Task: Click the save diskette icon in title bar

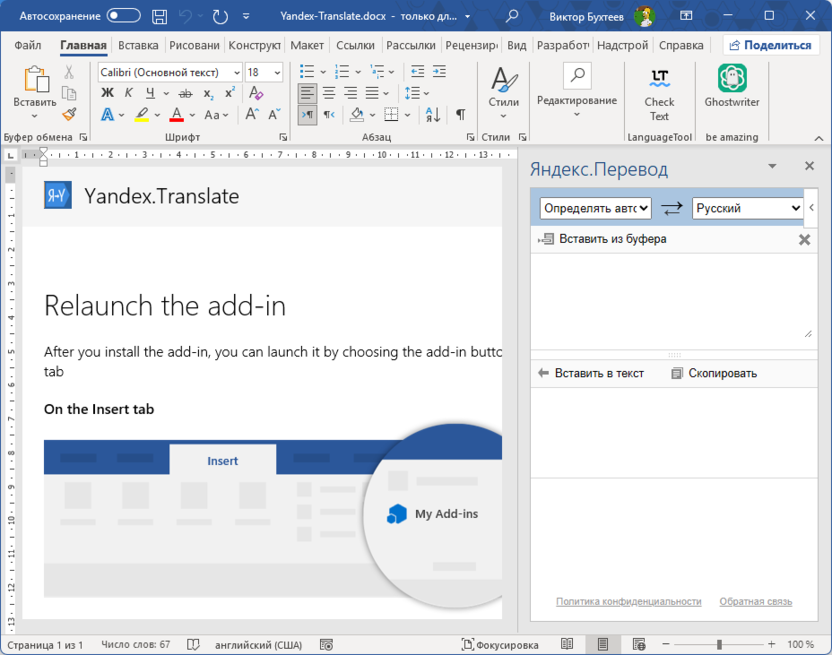Action: [x=160, y=16]
